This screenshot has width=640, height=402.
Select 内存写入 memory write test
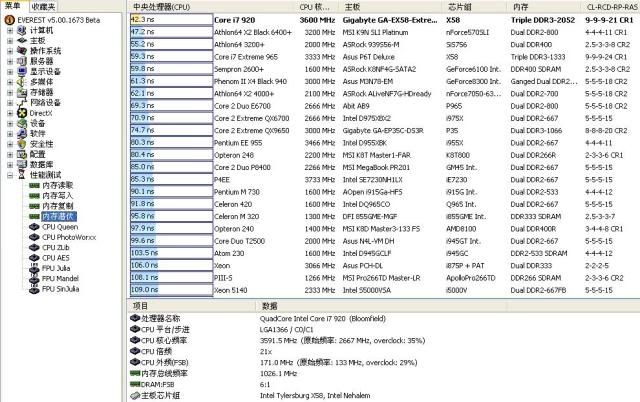(x=56, y=195)
